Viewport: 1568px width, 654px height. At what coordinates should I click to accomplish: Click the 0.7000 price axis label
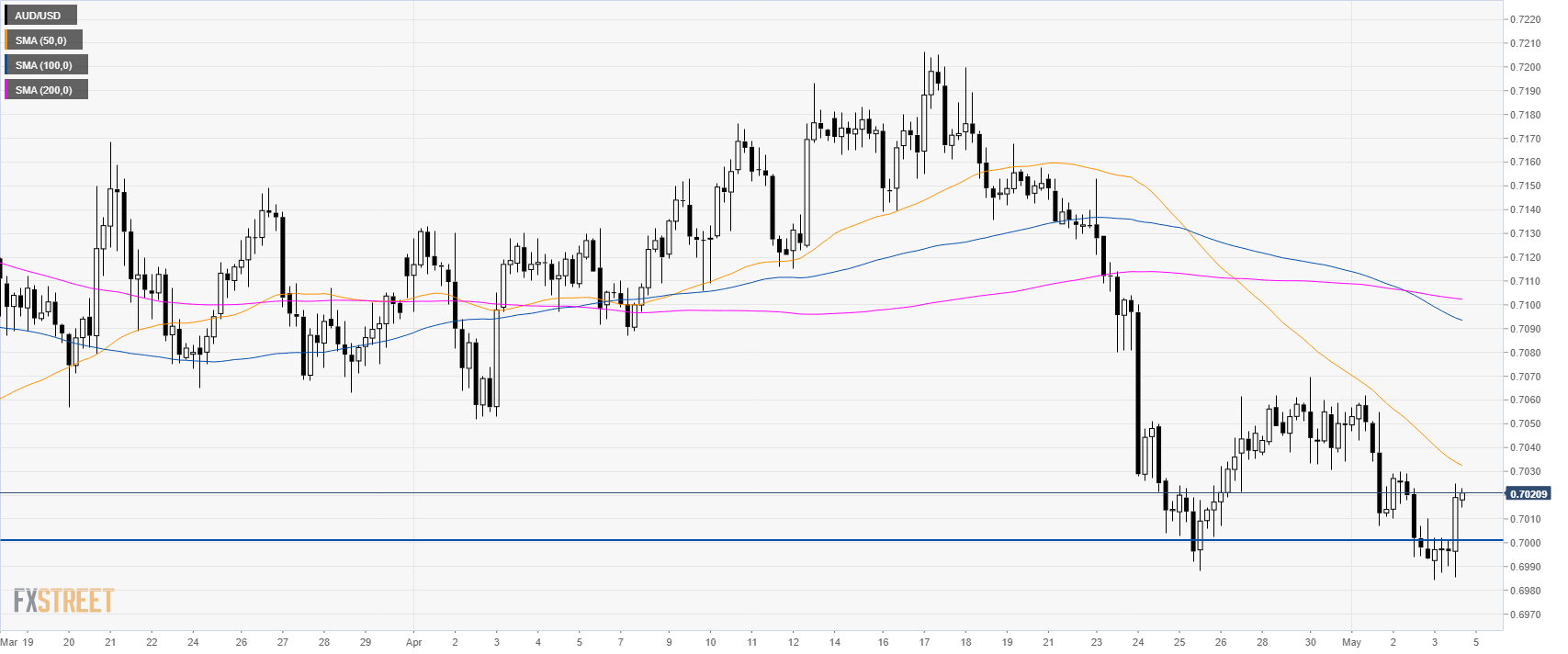(1525, 543)
